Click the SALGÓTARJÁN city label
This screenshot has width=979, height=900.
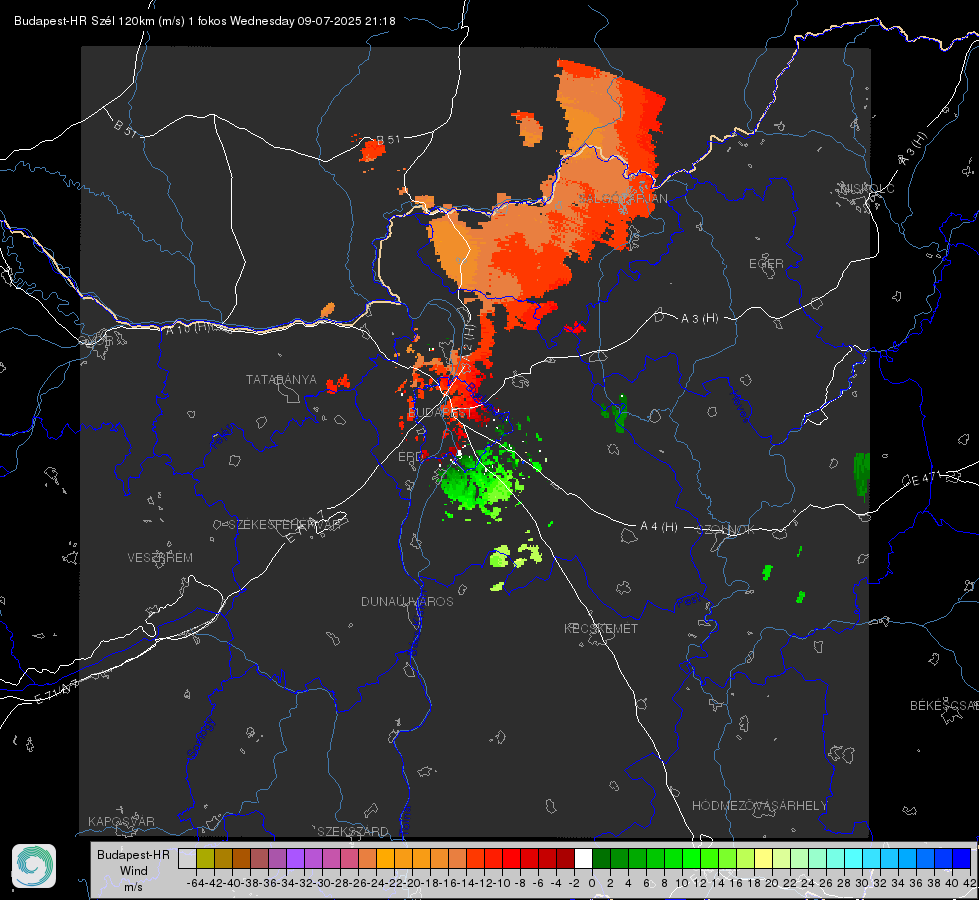point(622,199)
